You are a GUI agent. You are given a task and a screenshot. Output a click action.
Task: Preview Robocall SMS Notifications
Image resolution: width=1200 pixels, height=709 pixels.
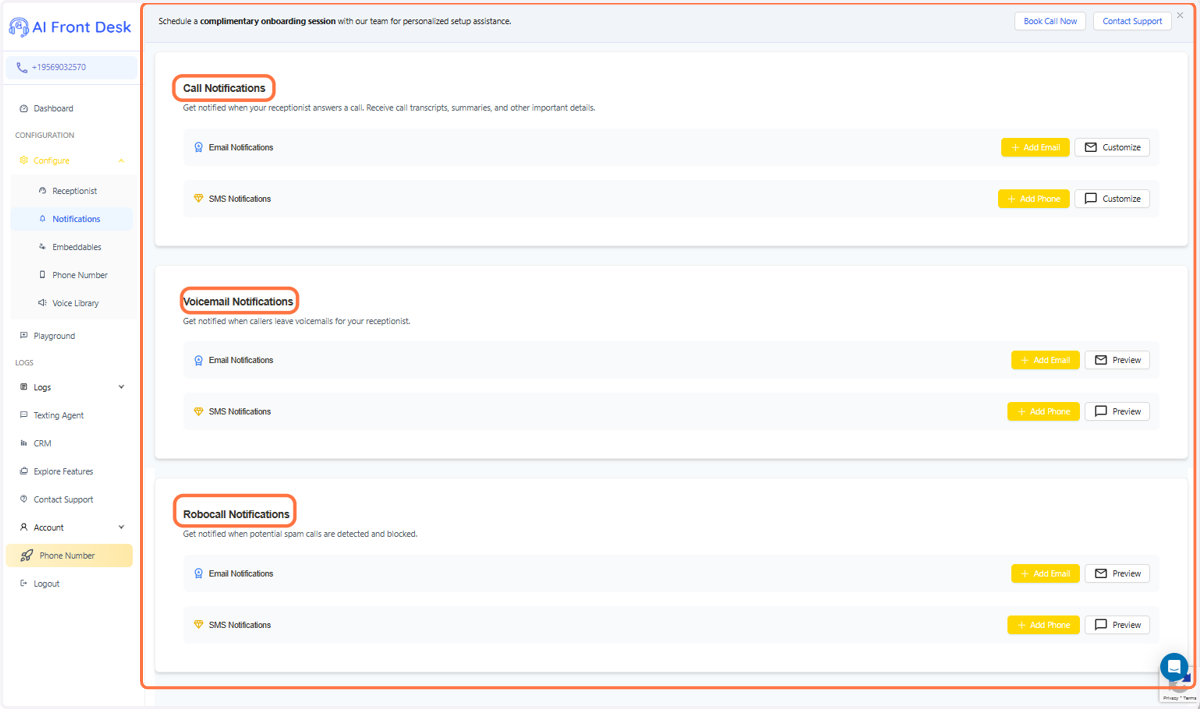click(1117, 625)
